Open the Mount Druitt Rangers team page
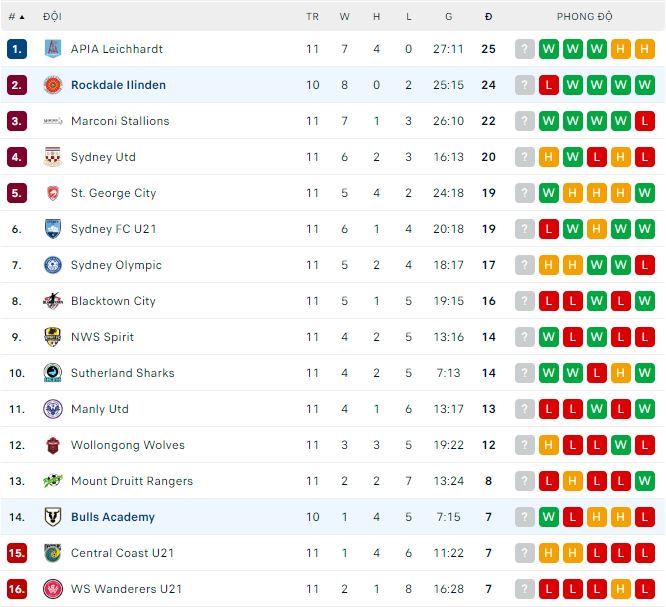Screen dimensions: 666x607 pyautogui.click(x=131, y=481)
